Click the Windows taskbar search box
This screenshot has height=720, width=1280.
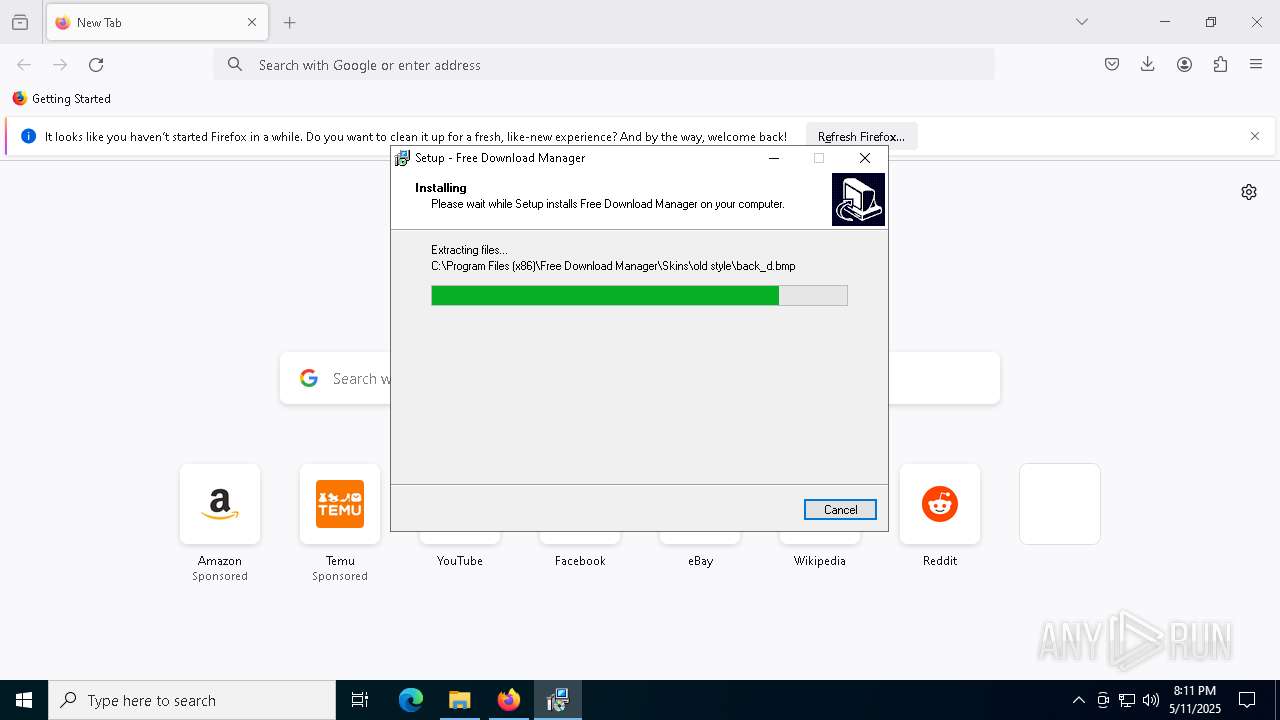[192, 700]
